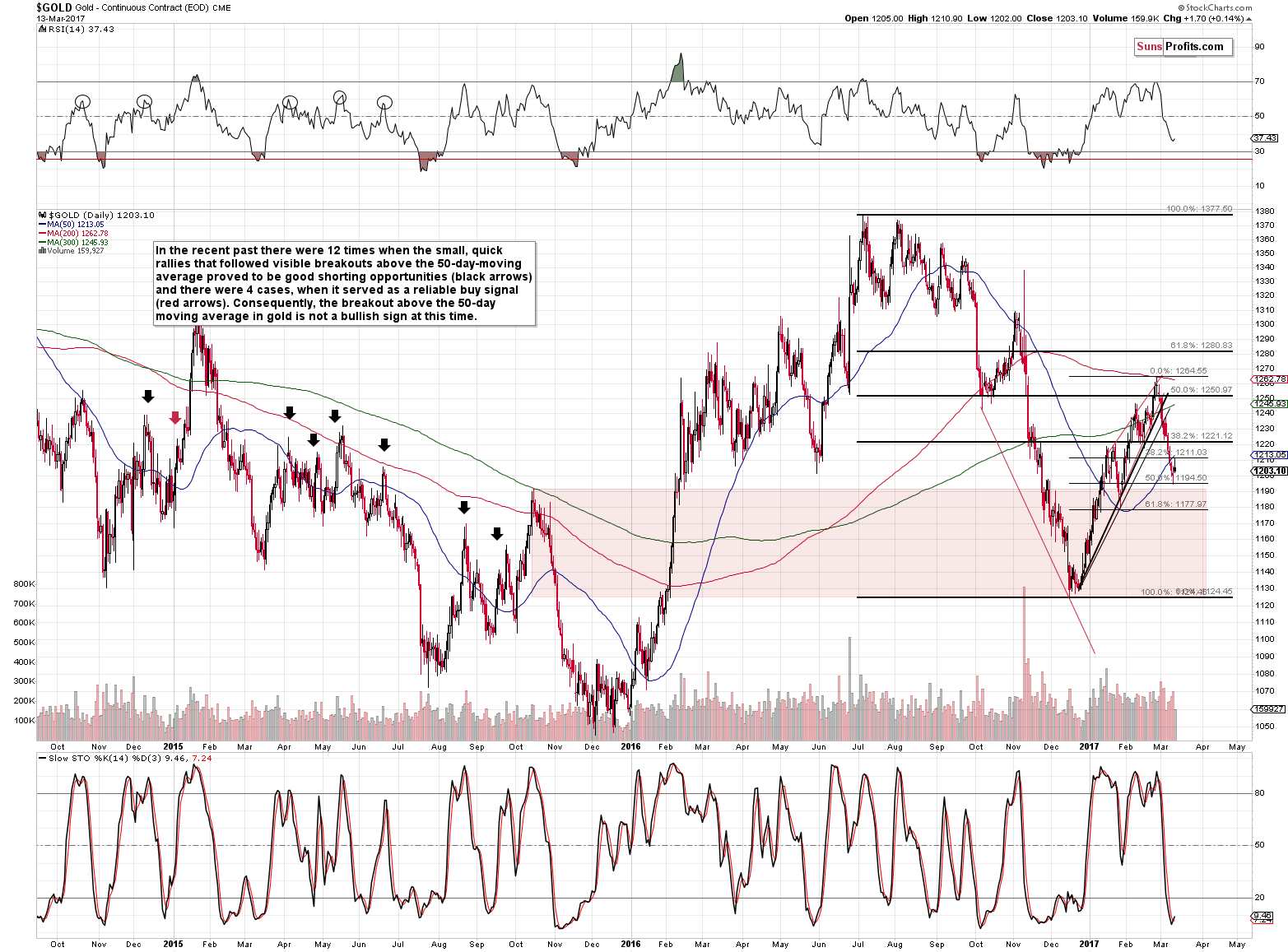Select the 13-Mar-2017 date label
Image resolution: width=1288 pixels, height=952 pixels.
(x=58, y=18)
